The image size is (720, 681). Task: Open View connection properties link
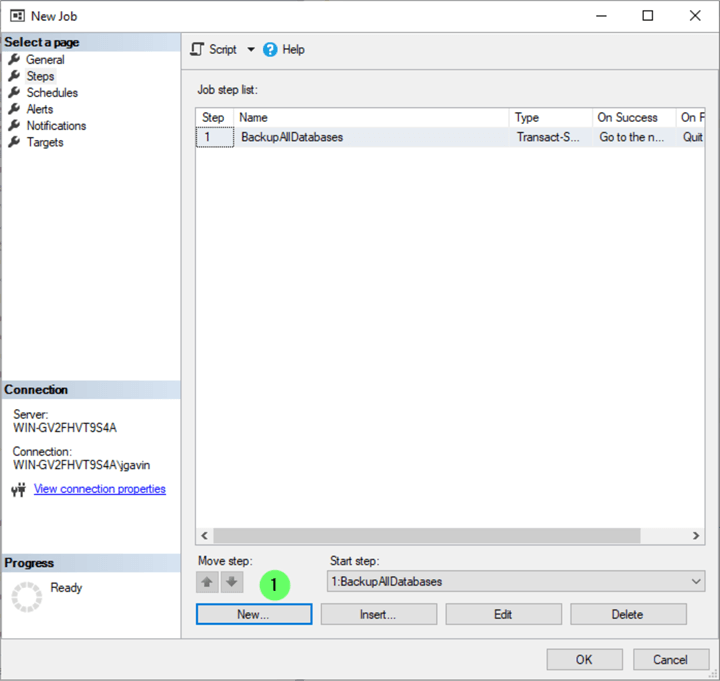pyautogui.click(x=100, y=489)
